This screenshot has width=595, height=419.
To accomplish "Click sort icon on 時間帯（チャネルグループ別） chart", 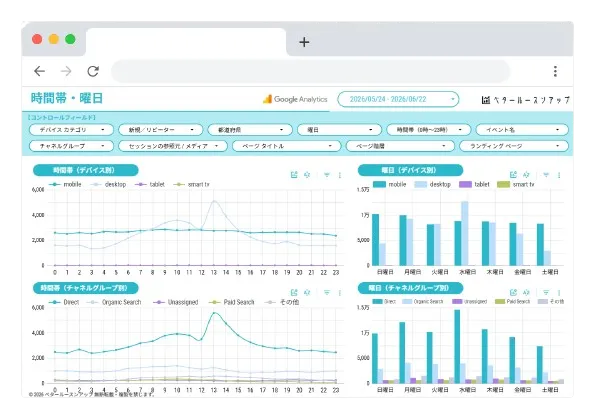I will pos(307,292).
